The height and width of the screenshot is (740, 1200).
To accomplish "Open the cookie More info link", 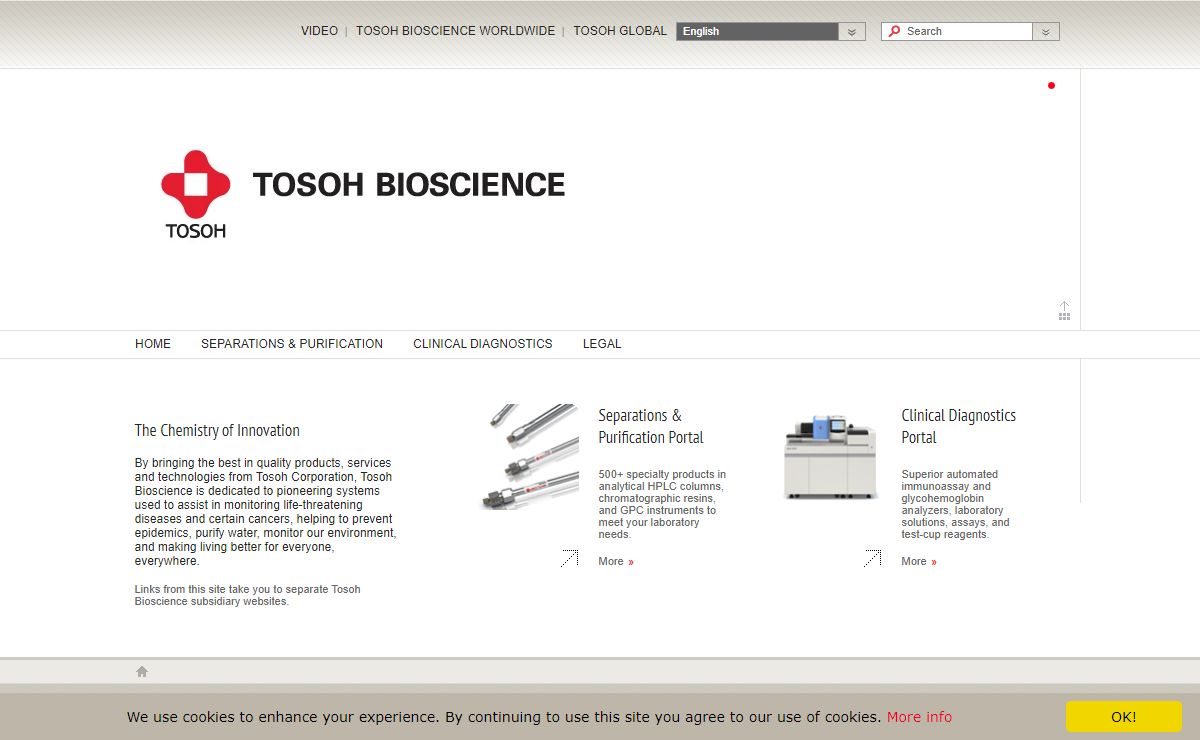I will click(919, 717).
